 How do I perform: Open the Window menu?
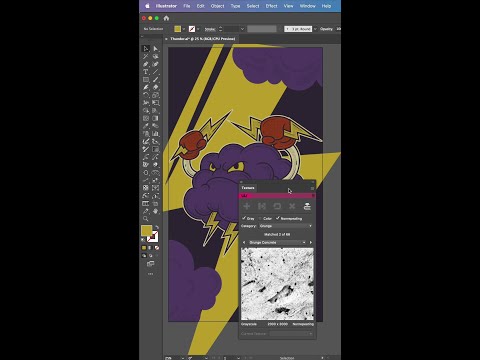click(x=307, y=6)
